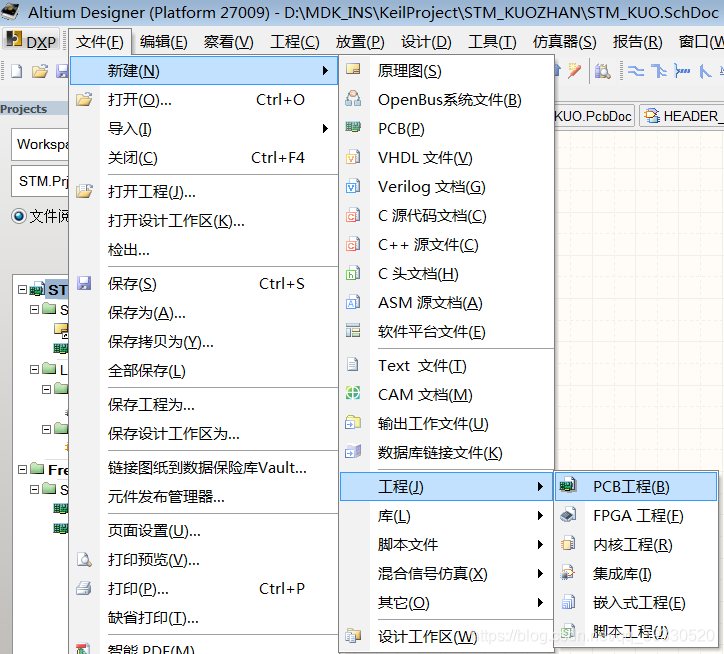Collapse the Fre project tree node
The height and width of the screenshot is (654, 724).
(22, 469)
